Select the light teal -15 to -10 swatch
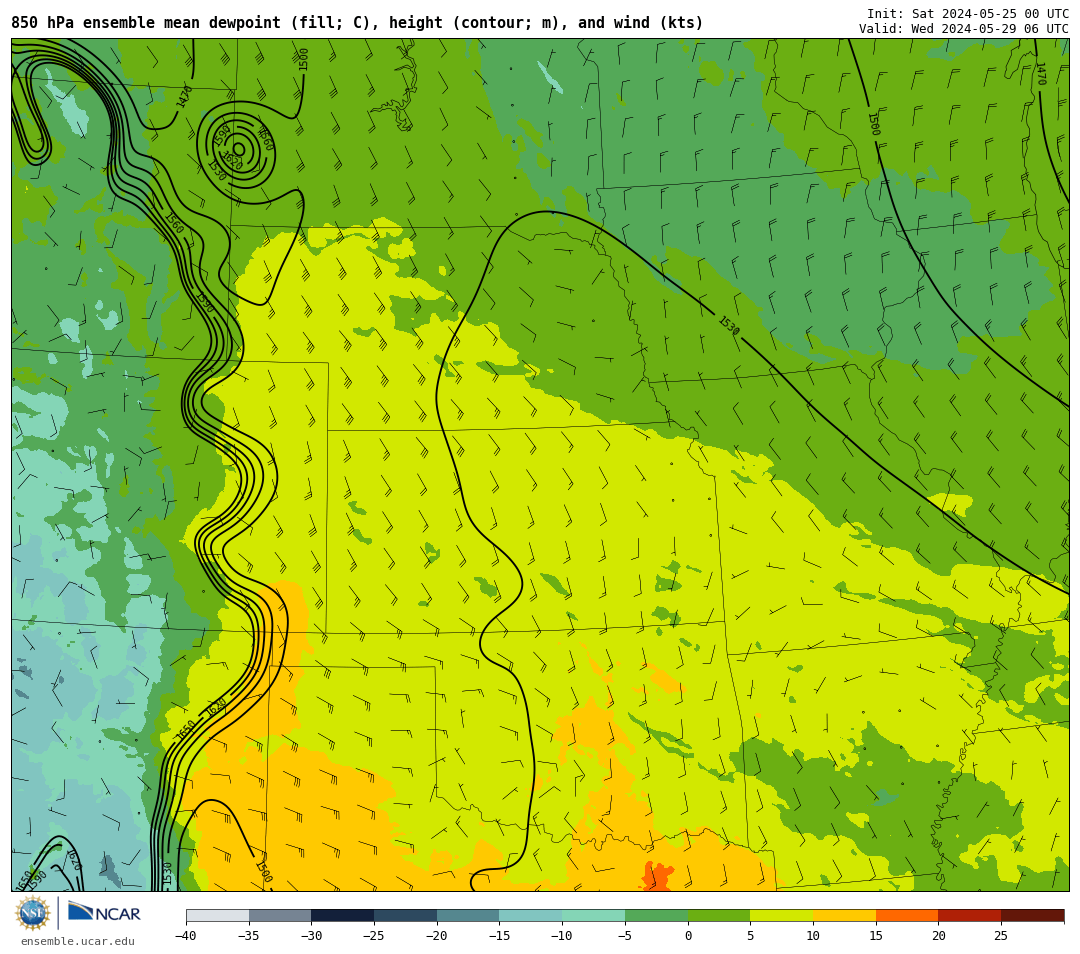The width and height of the screenshot is (1080, 954). pyautogui.click(x=531, y=916)
